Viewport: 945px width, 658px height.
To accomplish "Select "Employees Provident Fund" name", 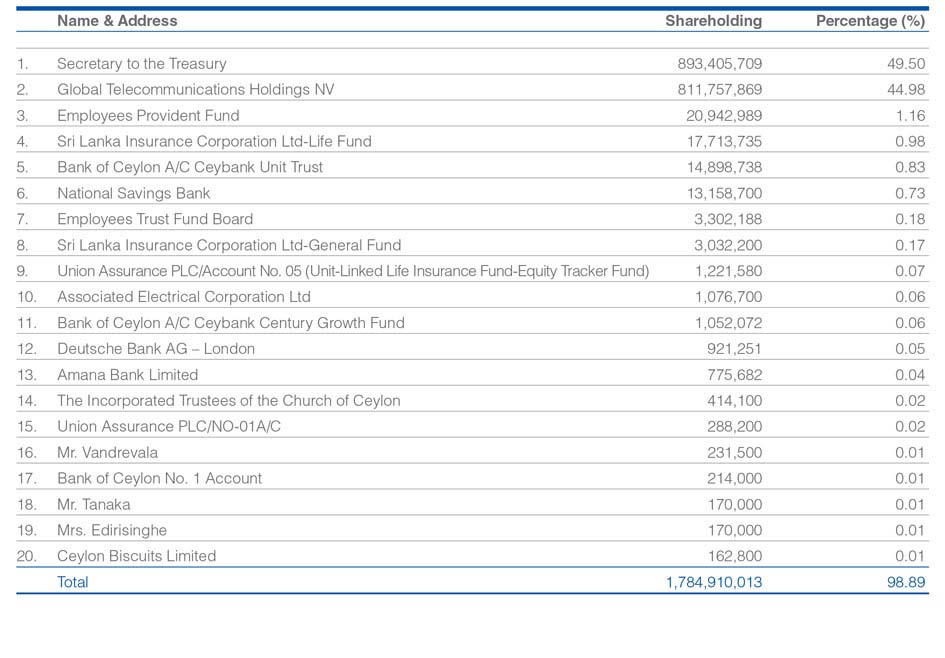I will coord(148,116).
